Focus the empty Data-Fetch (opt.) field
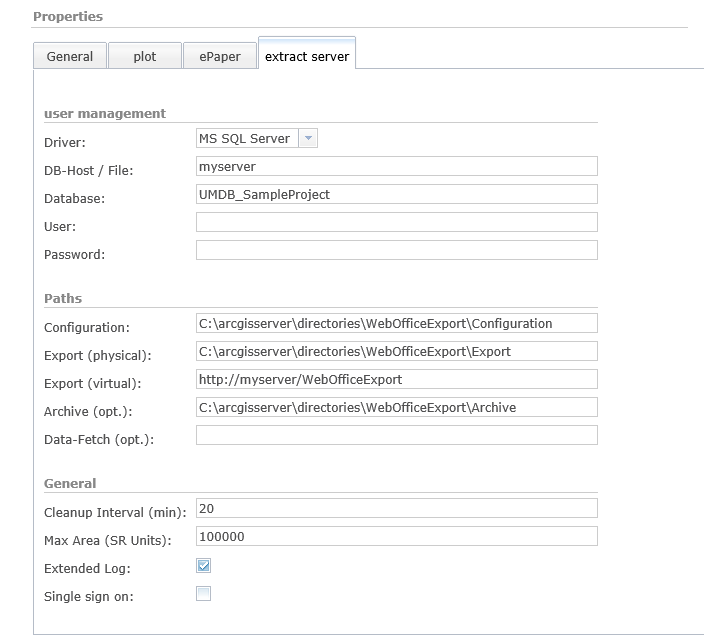 396,435
